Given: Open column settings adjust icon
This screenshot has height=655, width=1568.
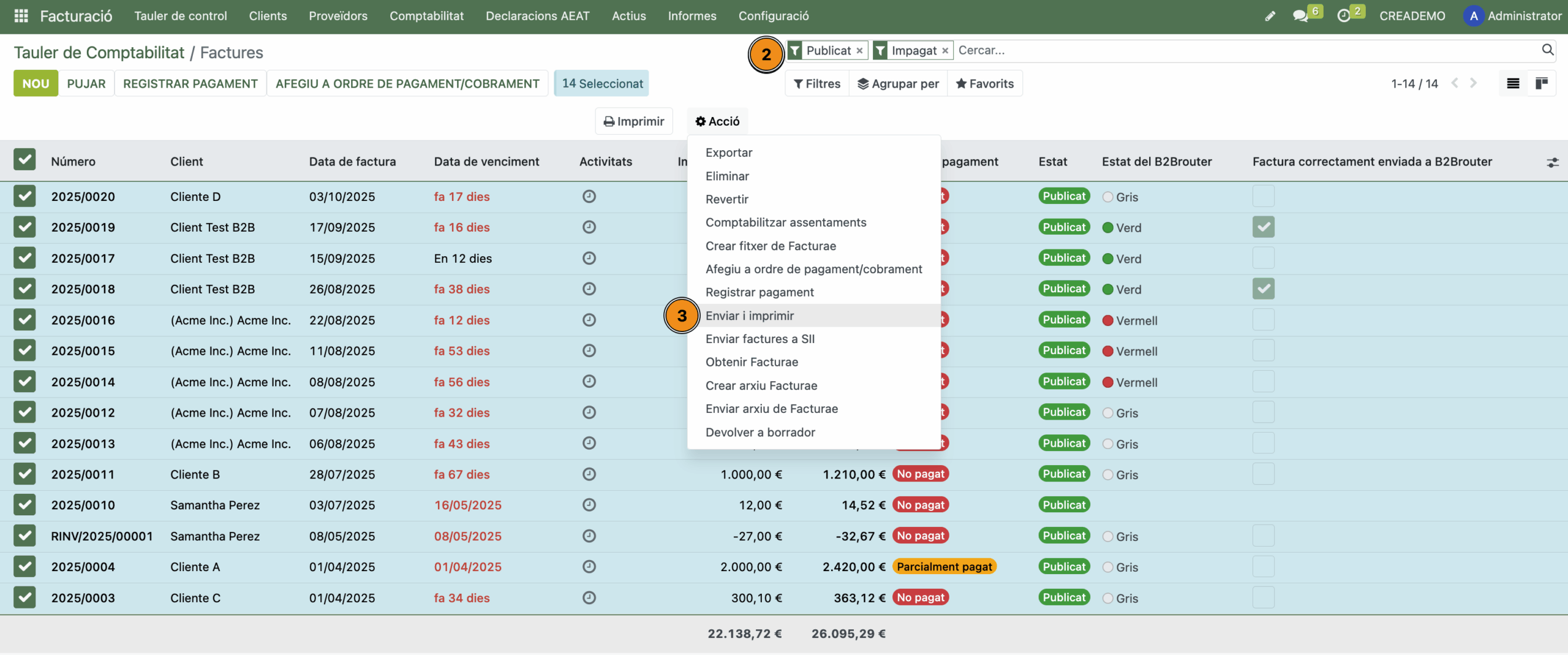Looking at the screenshot, I should (x=1552, y=162).
